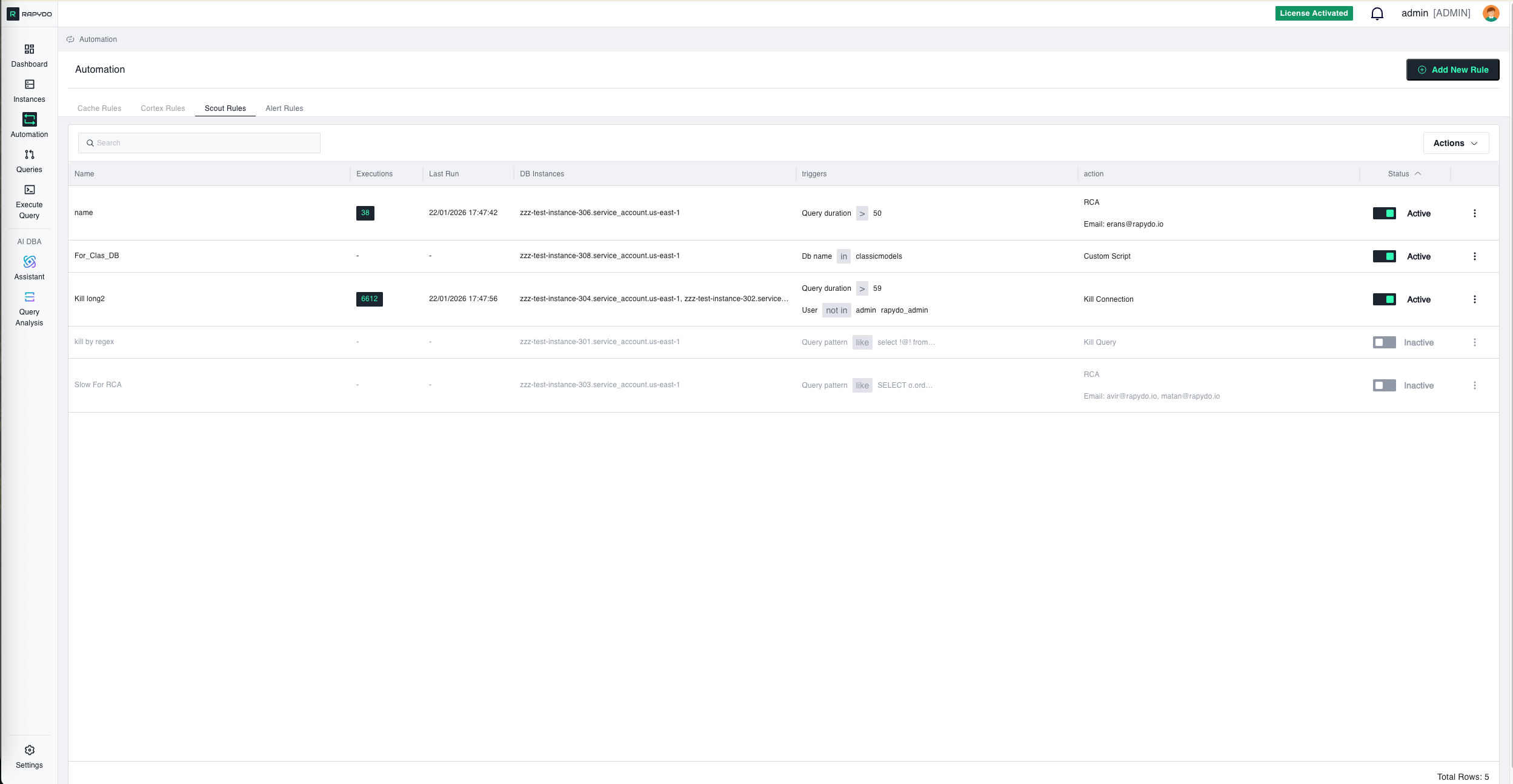Click the notifications bell icon
This screenshot has width=1513, height=784.
(x=1377, y=13)
